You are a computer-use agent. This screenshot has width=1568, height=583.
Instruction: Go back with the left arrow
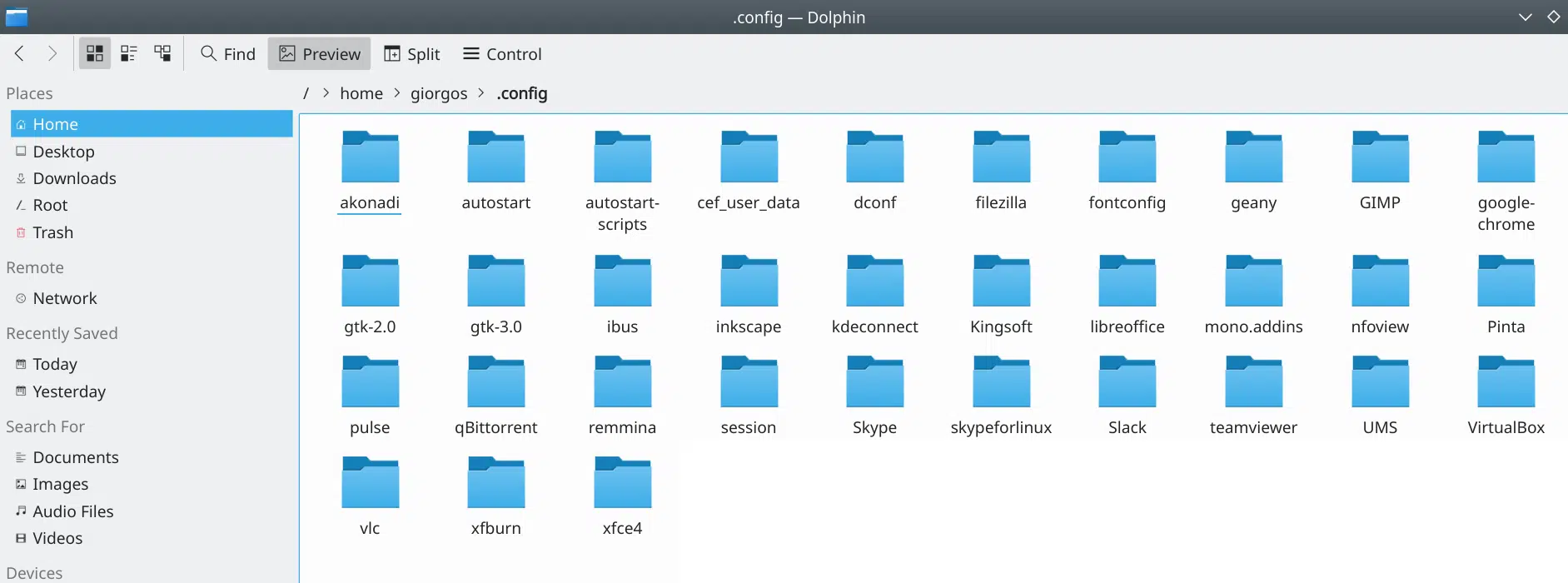[19, 53]
